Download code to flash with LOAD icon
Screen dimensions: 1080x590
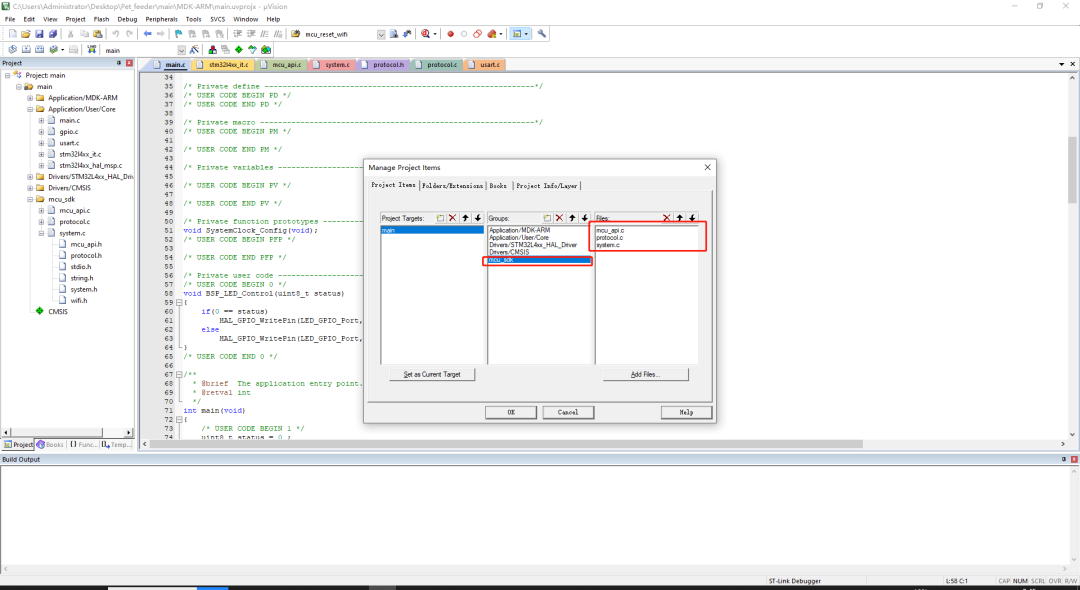pyautogui.click(x=92, y=50)
